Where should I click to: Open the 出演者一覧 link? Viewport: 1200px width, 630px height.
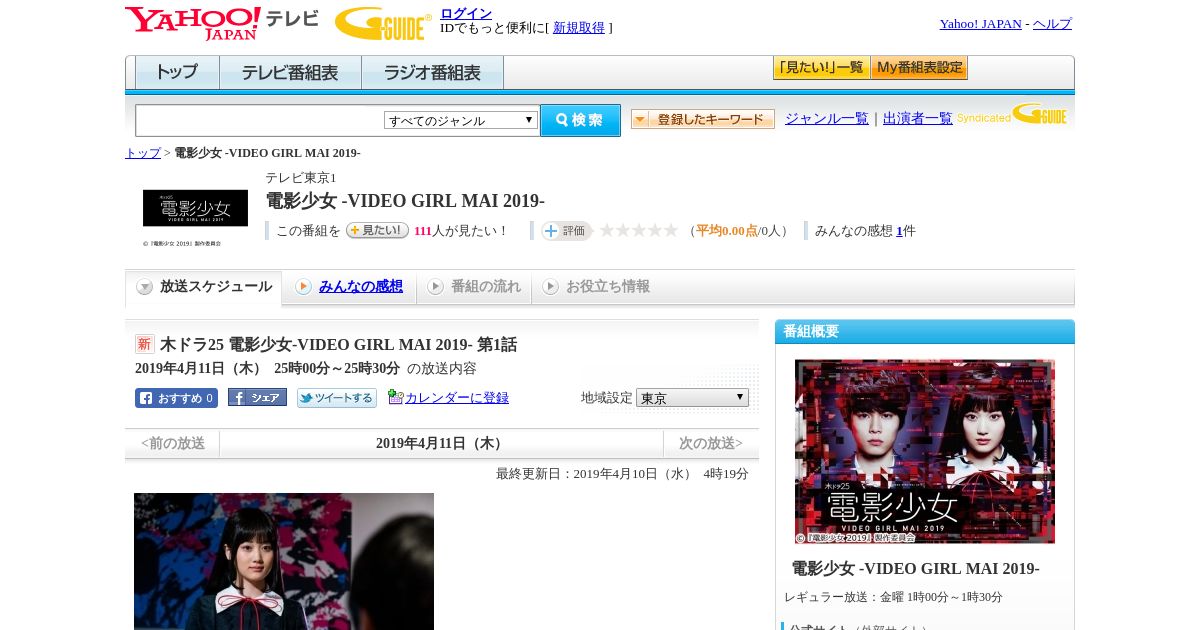(918, 119)
